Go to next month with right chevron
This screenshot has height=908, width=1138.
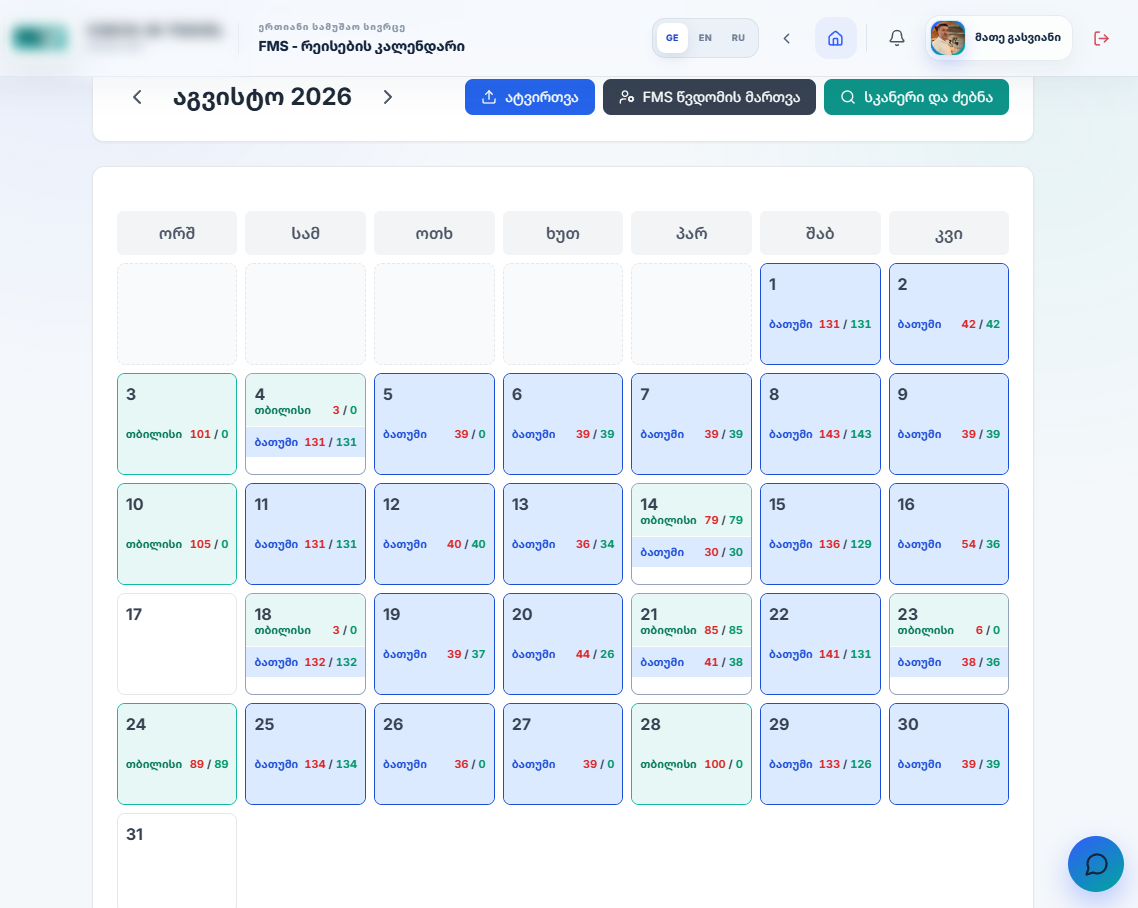click(x=388, y=97)
